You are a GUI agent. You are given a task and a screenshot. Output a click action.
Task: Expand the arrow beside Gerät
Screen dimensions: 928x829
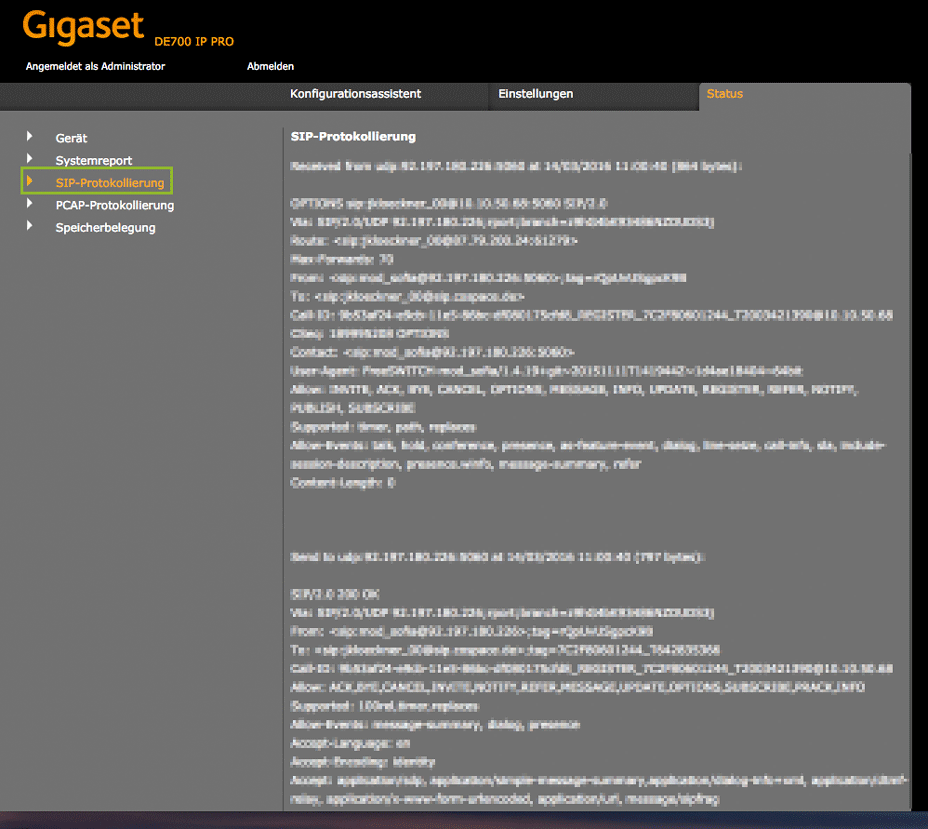(30, 137)
